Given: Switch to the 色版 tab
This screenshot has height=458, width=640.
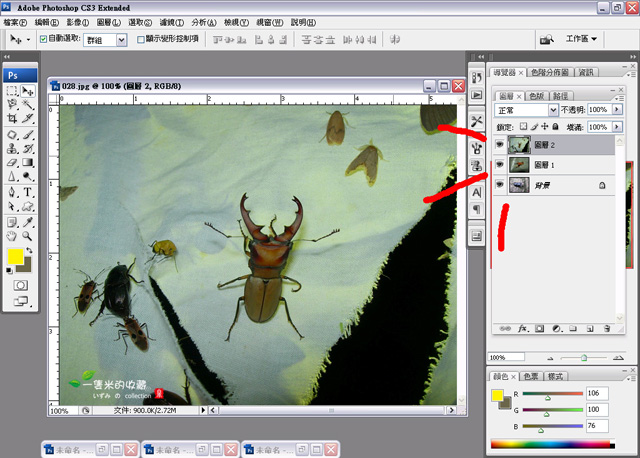Looking at the screenshot, I should (x=537, y=96).
